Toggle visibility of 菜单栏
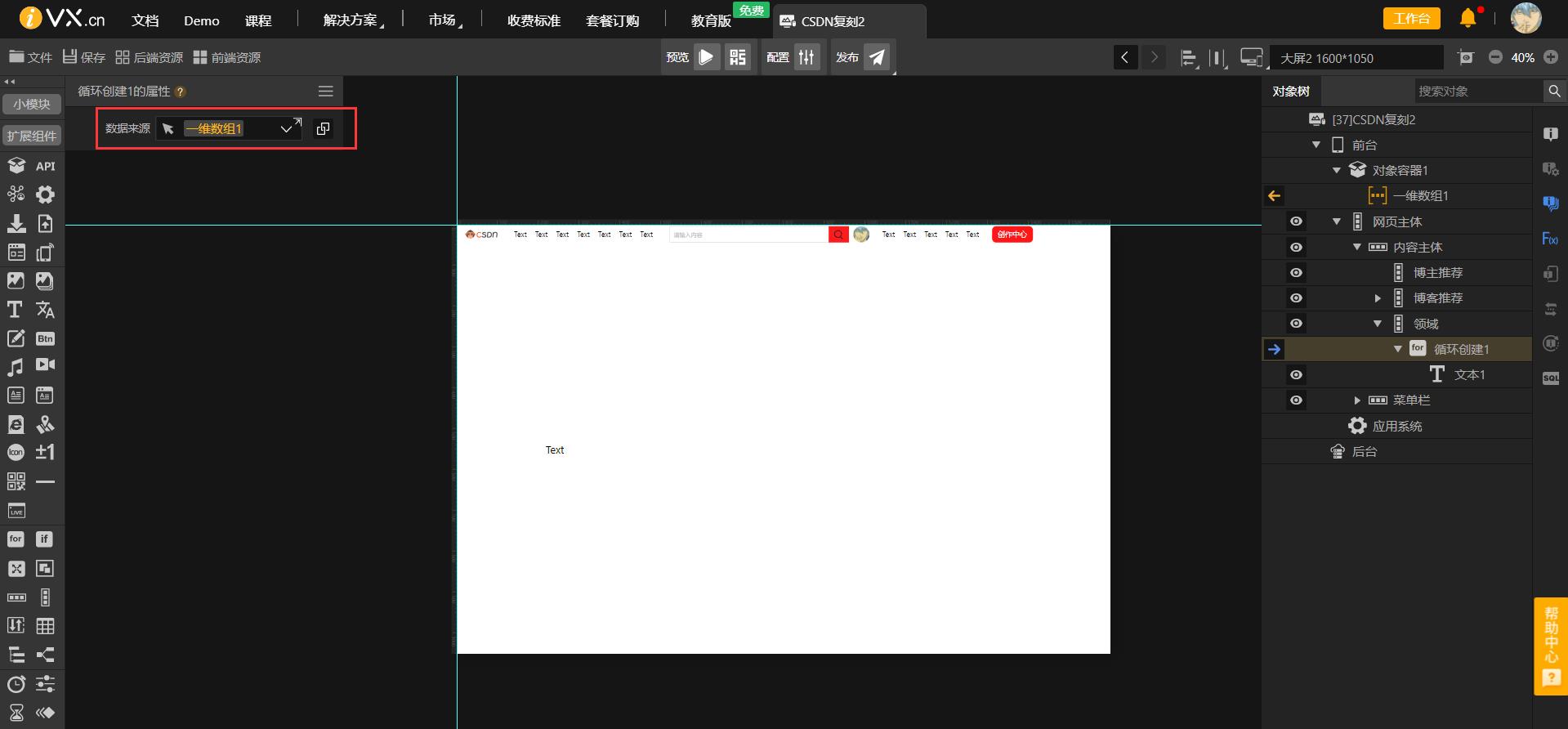 point(1296,400)
